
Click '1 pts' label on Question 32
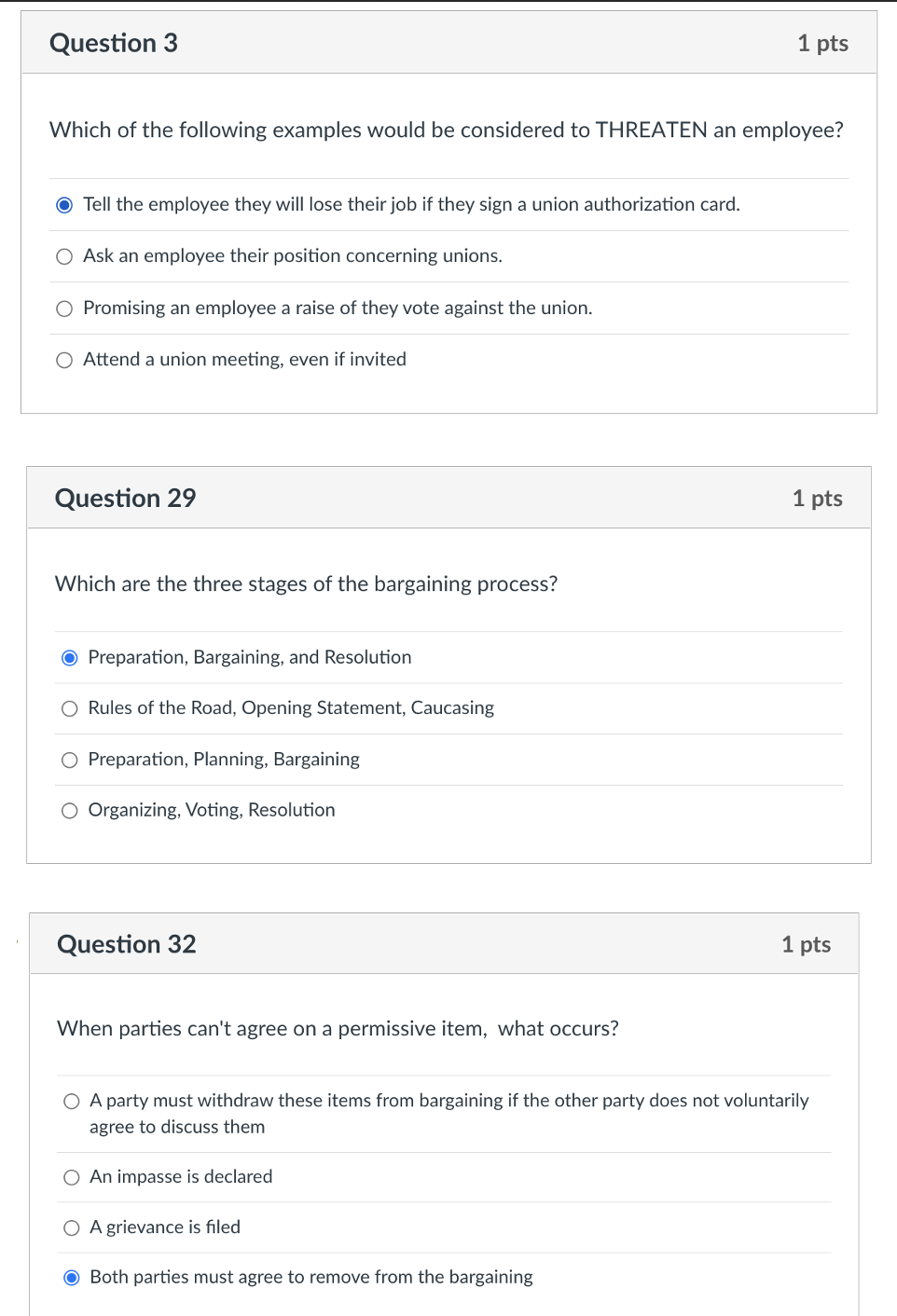click(806, 944)
